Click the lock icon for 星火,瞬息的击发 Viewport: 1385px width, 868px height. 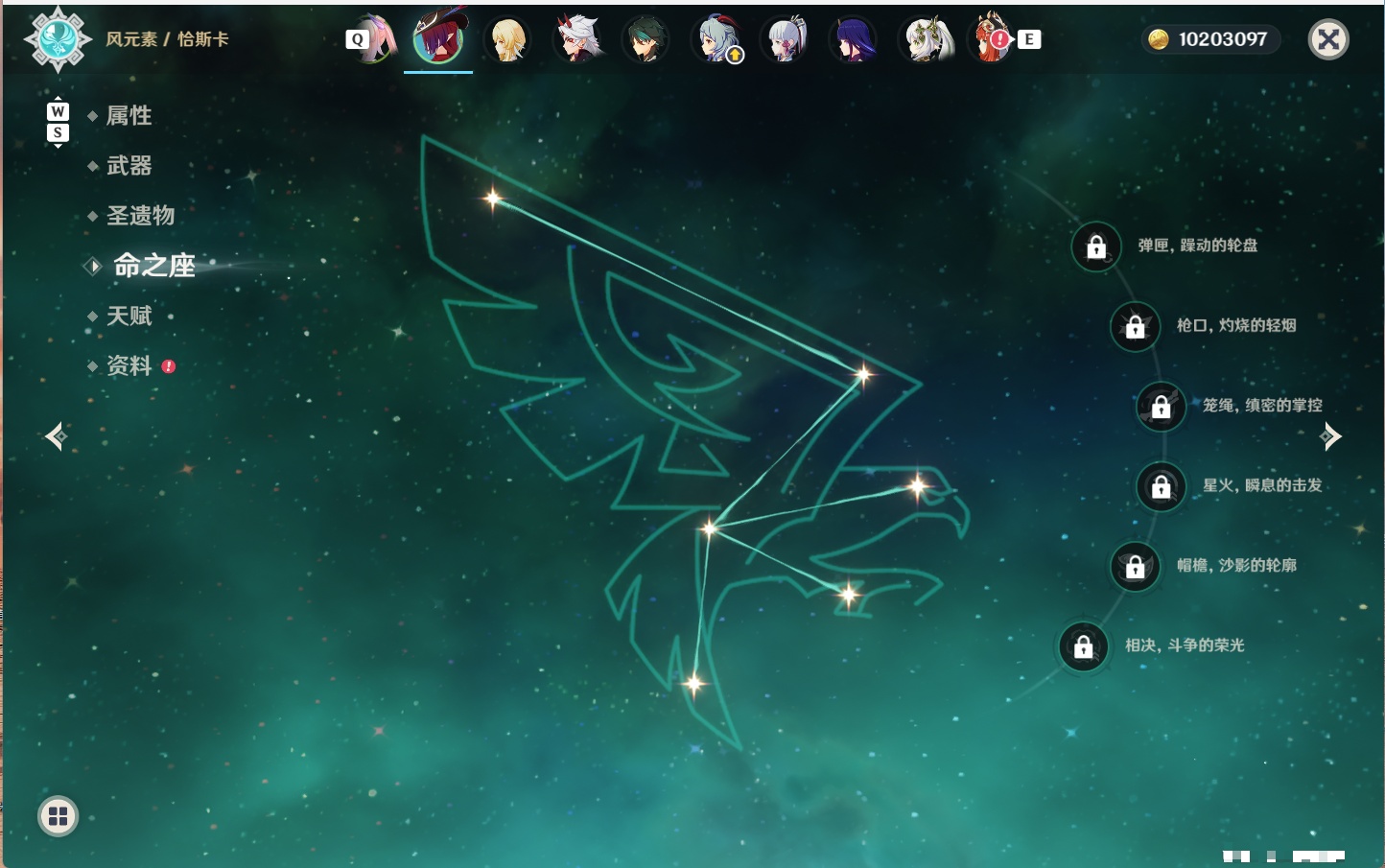pos(1162,487)
